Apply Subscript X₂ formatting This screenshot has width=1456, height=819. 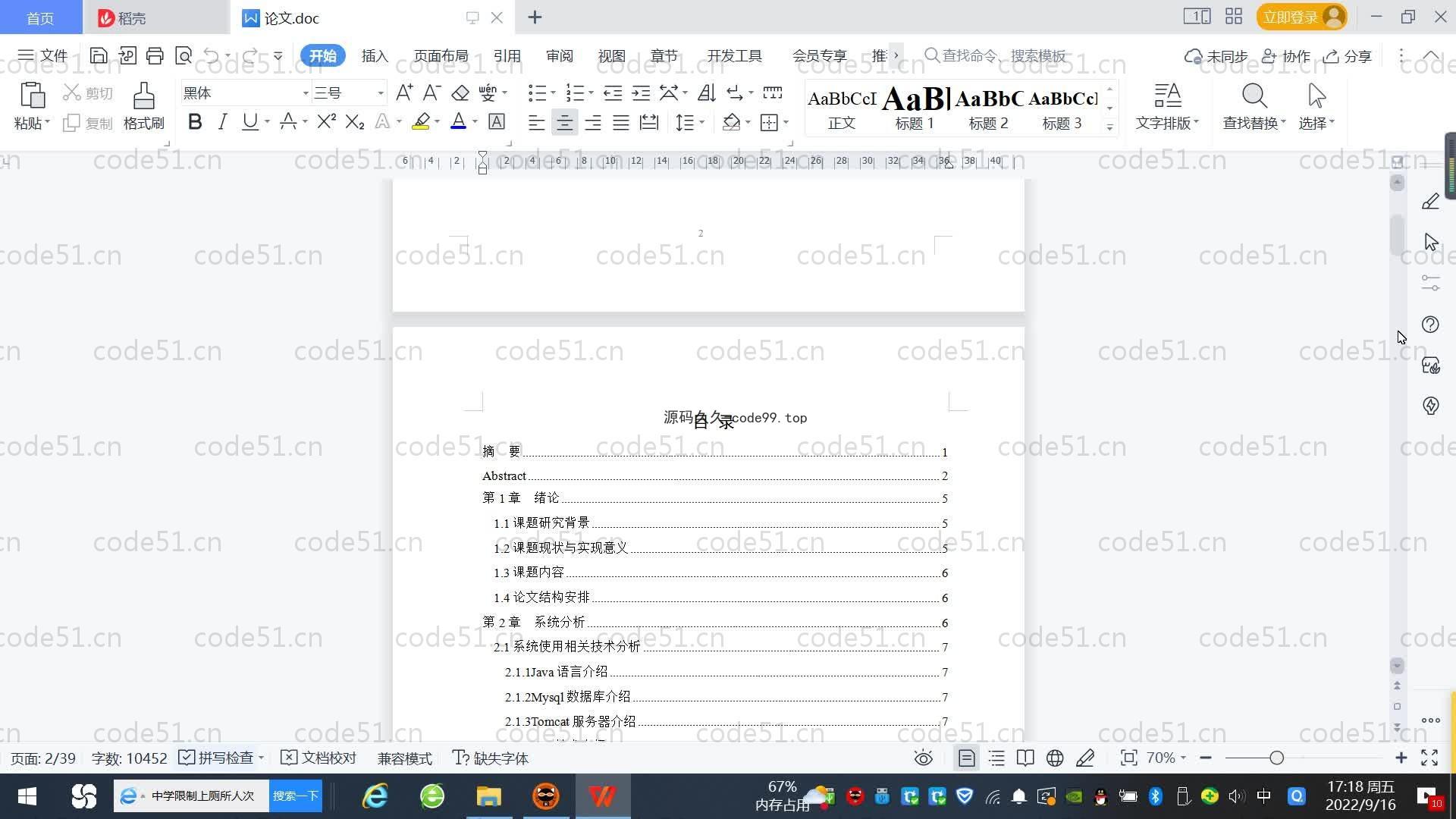(x=354, y=122)
